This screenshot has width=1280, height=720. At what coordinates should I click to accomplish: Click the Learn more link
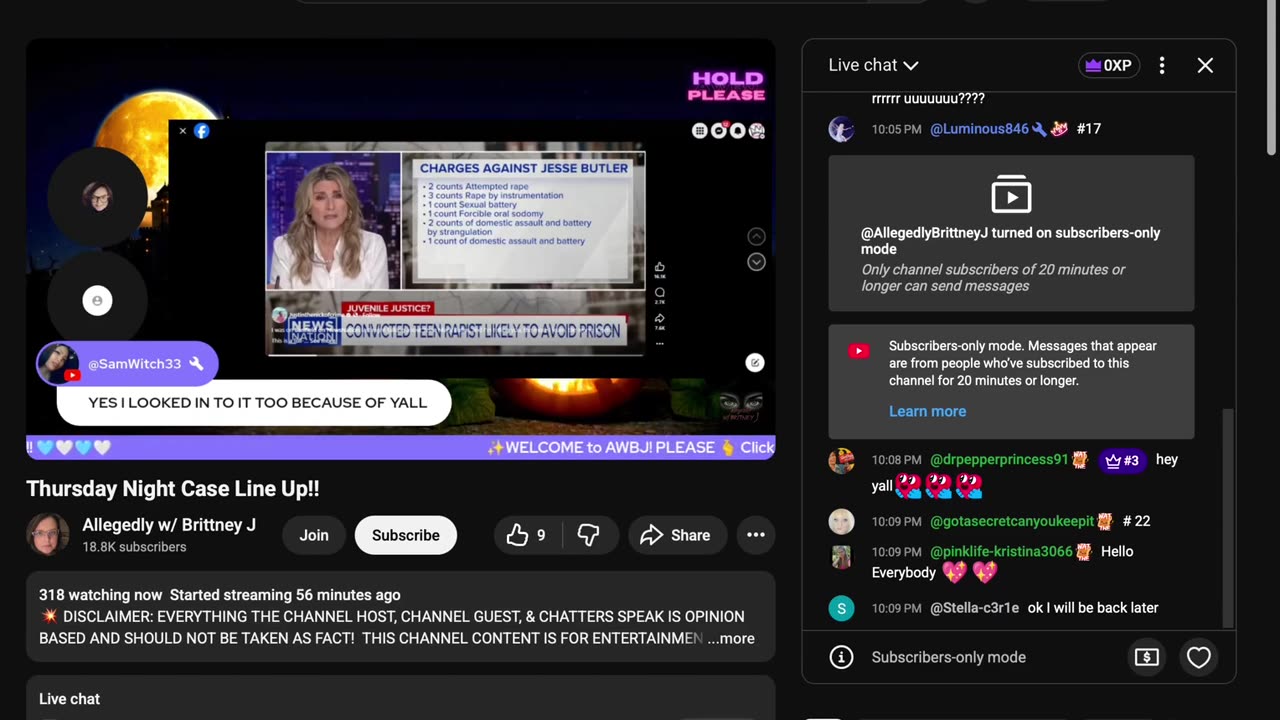927,411
